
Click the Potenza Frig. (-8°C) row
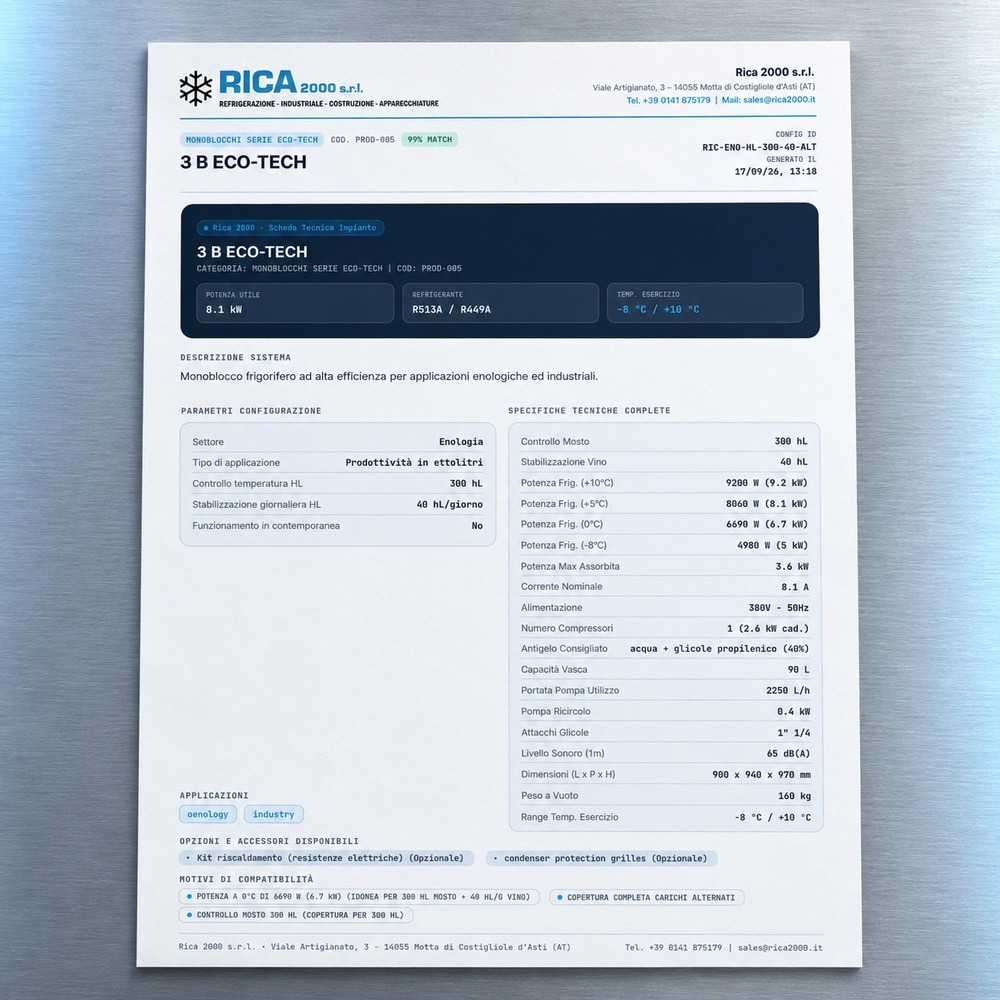(x=664, y=545)
